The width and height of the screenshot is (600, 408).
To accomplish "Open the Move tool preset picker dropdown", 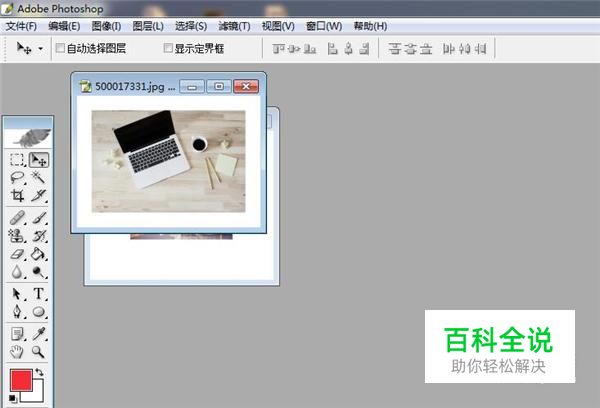I will pyautogui.click(x=40, y=49).
